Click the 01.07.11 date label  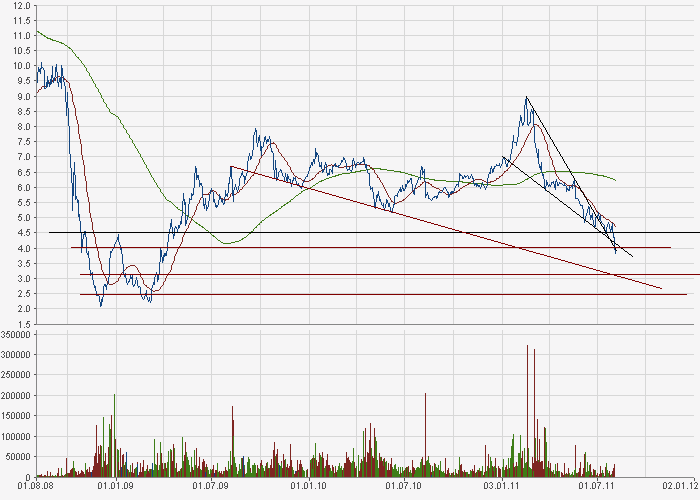(596, 485)
